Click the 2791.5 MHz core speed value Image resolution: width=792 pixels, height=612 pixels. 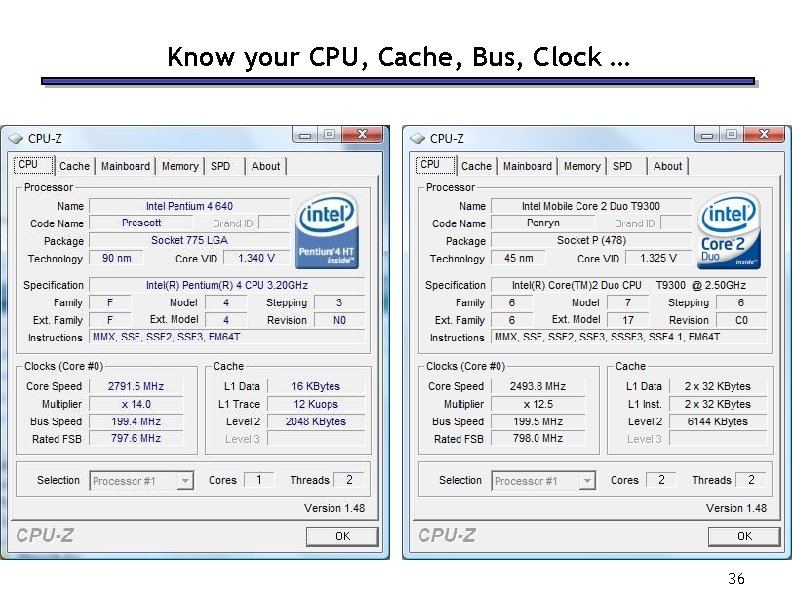[x=136, y=386]
